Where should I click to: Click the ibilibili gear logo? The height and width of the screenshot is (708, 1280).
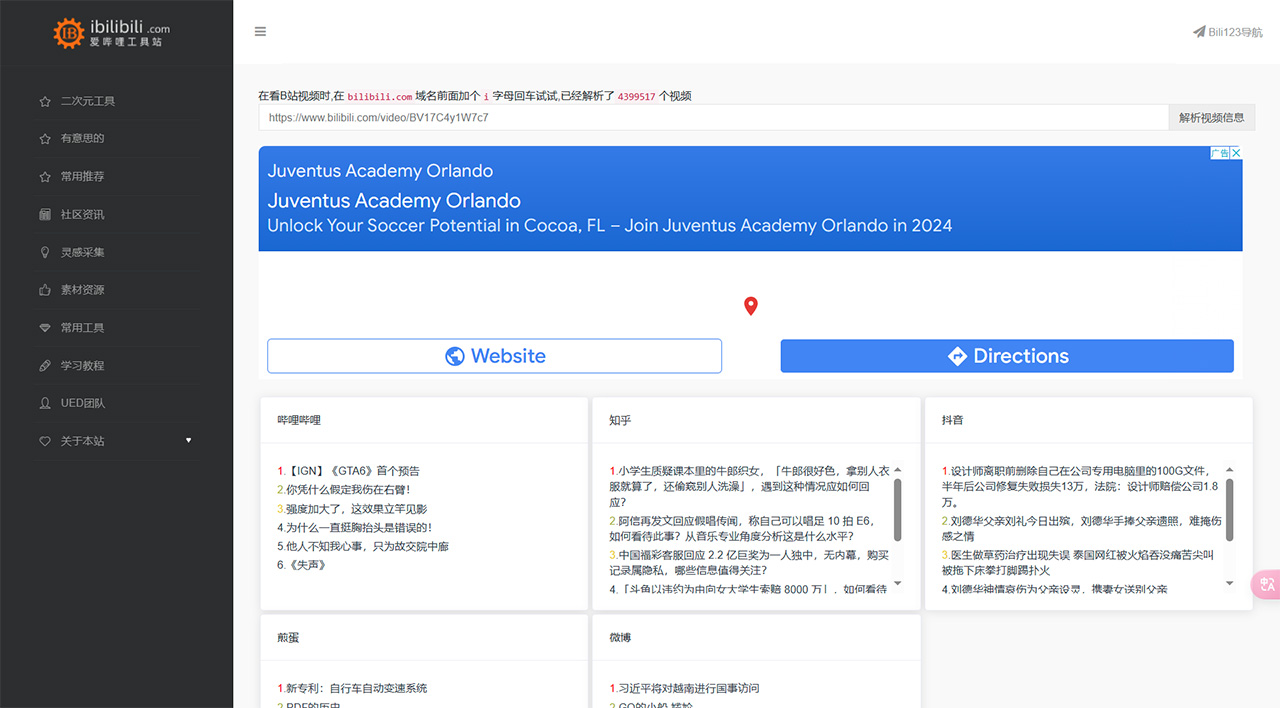pyautogui.click(x=69, y=33)
